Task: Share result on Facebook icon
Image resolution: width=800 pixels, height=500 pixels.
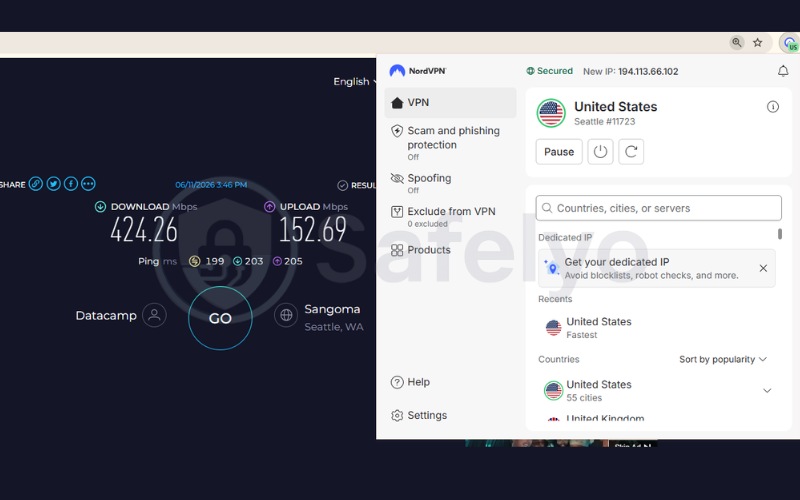Action: tap(71, 184)
